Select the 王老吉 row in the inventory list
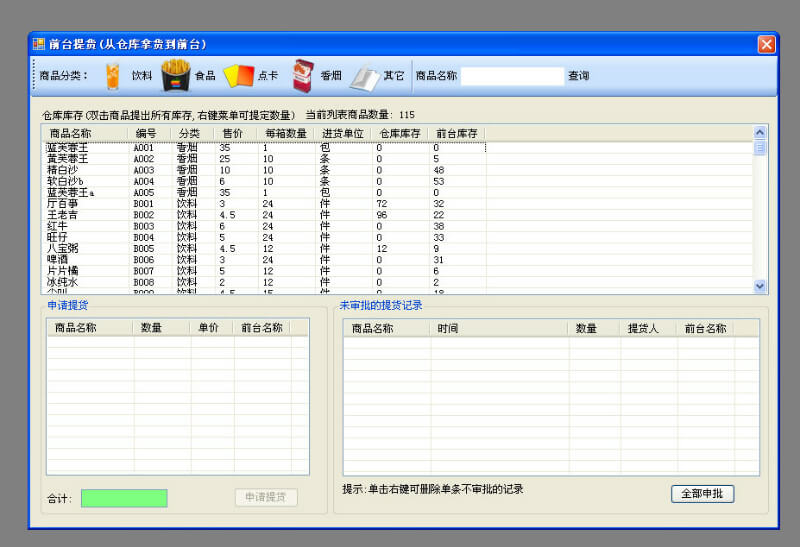This screenshot has width=800, height=547. click(x=62, y=215)
